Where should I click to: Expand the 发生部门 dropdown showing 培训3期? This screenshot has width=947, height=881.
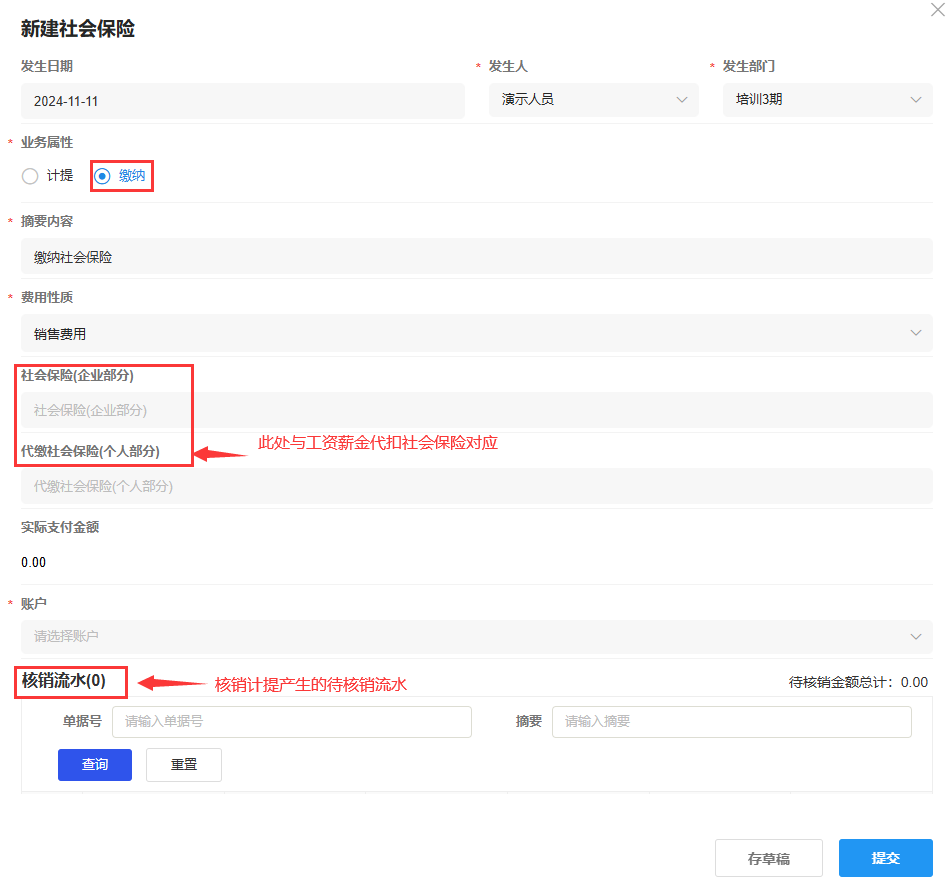[827, 100]
